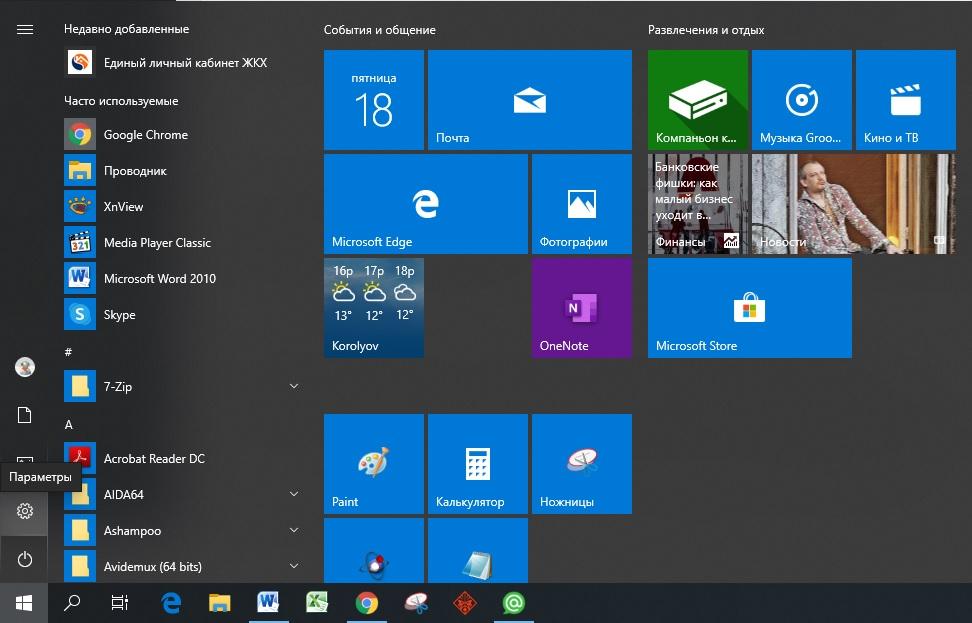Launch Edge from the taskbar
Screen dimensions: 972x623
click(x=171, y=603)
